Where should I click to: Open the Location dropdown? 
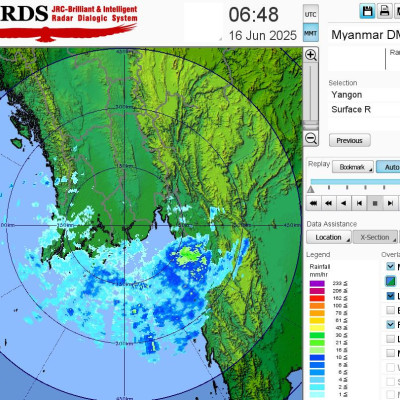(x=329, y=237)
